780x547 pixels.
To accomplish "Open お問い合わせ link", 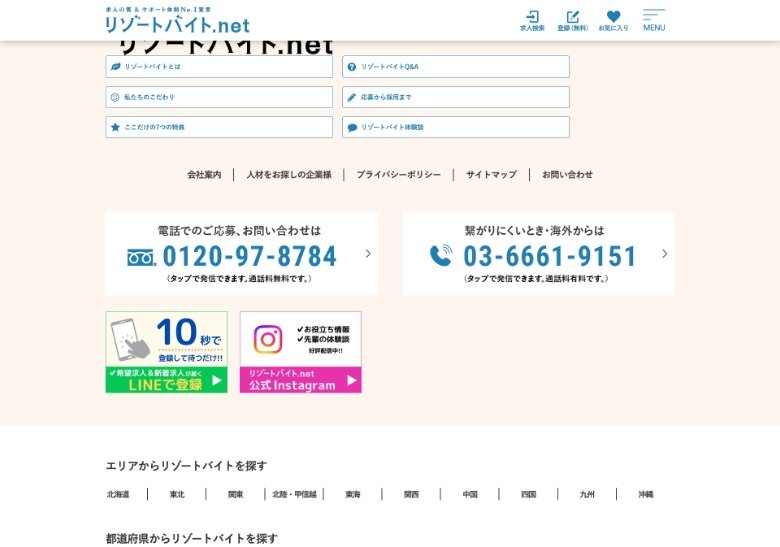I will pyautogui.click(x=567, y=175).
